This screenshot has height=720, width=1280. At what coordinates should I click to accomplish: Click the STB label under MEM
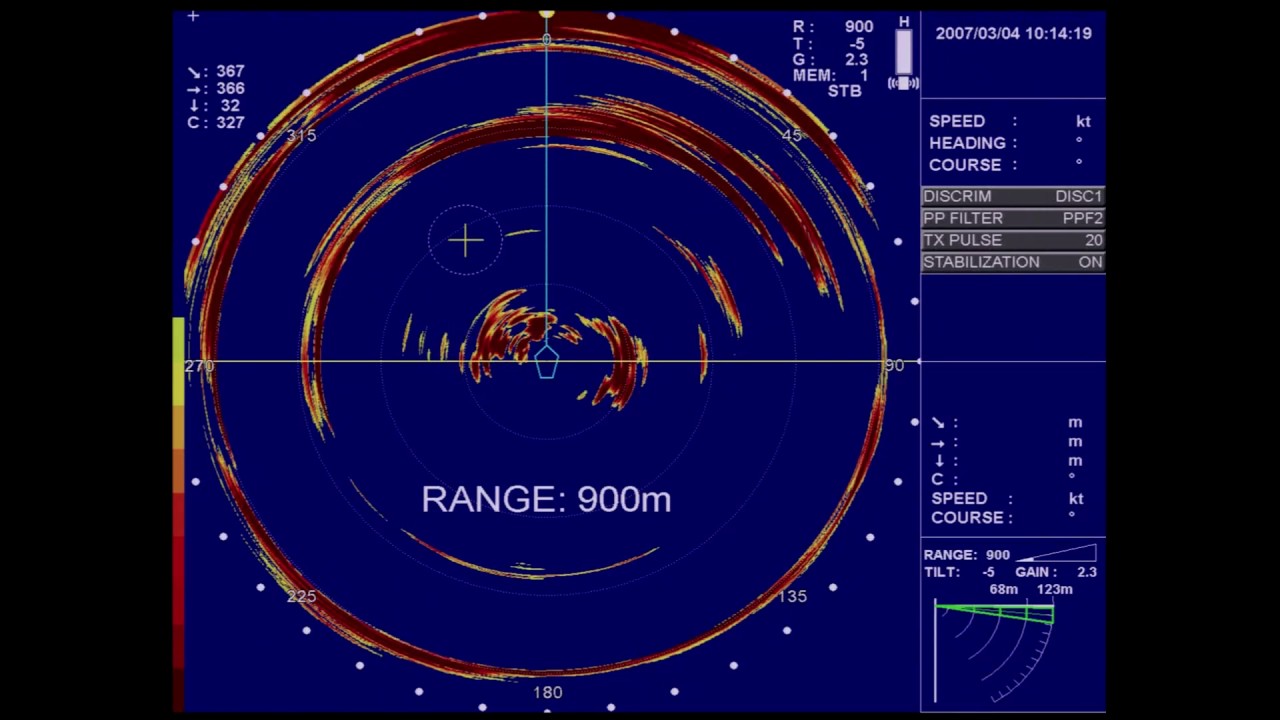pos(844,91)
